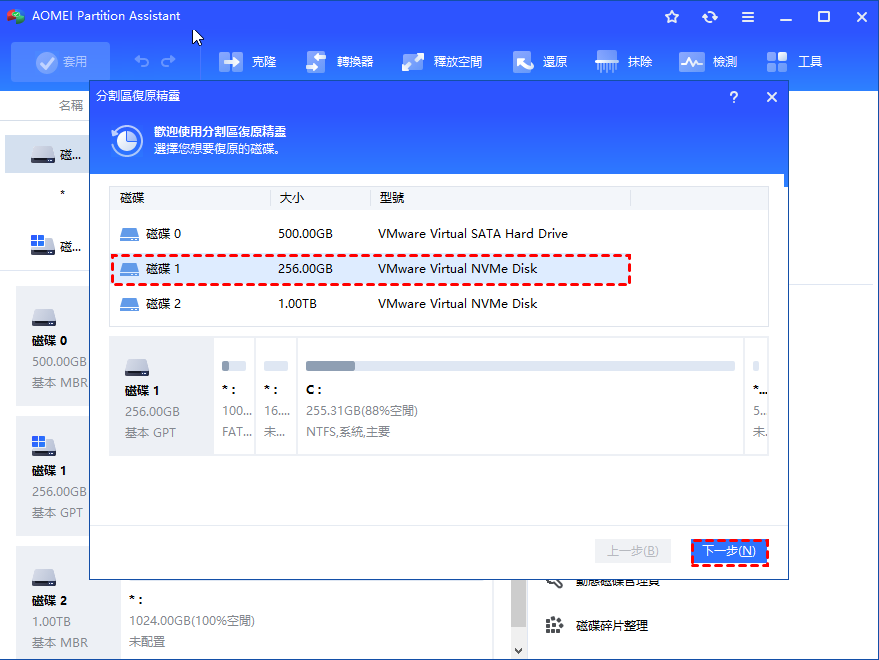Select 磁碟 0 row in disk list
Image resolution: width=879 pixels, height=660 pixels.
coord(438,234)
